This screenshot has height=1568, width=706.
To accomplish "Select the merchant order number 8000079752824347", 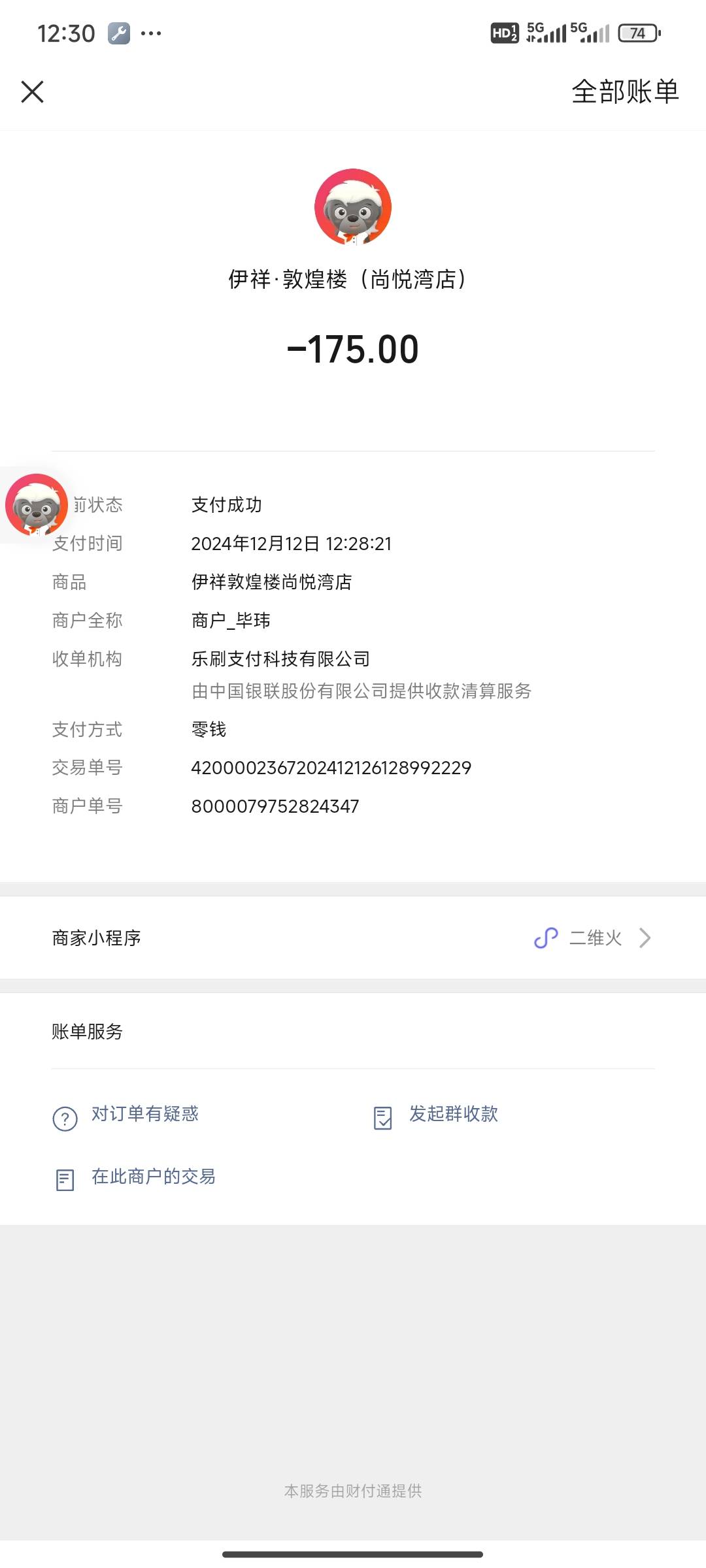I will (x=275, y=806).
